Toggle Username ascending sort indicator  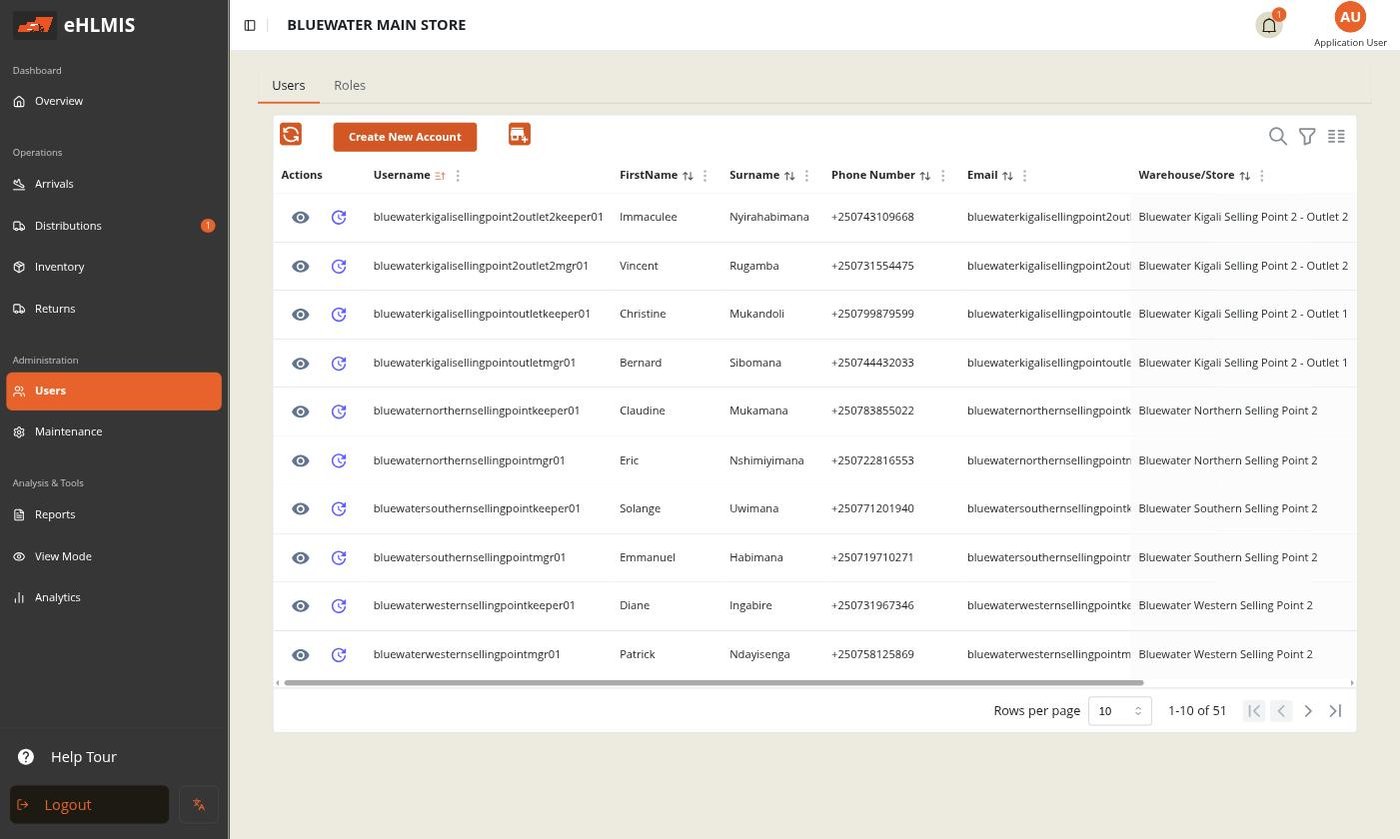point(440,176)
